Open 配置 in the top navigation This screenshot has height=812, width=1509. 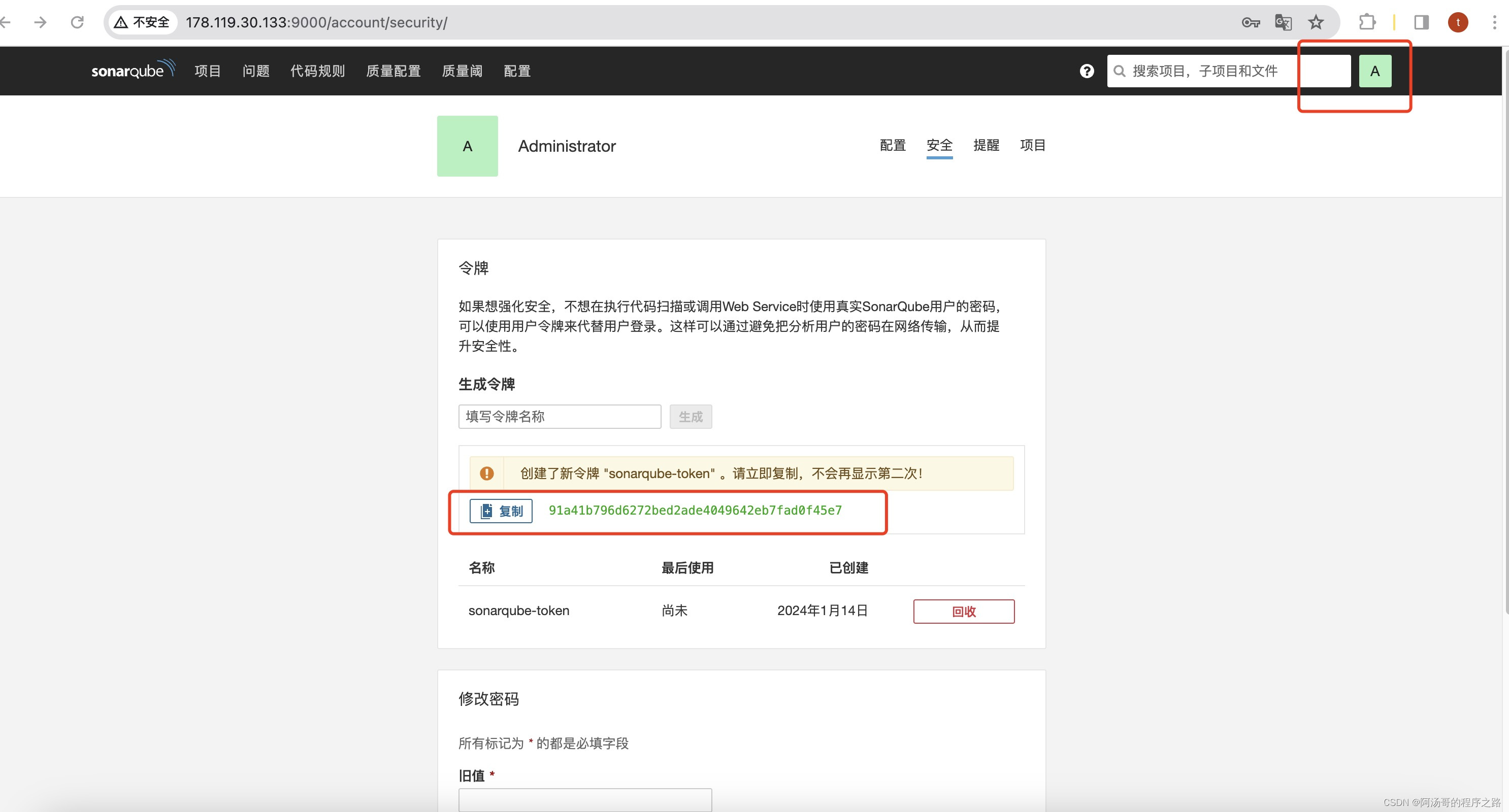point(517,71)
